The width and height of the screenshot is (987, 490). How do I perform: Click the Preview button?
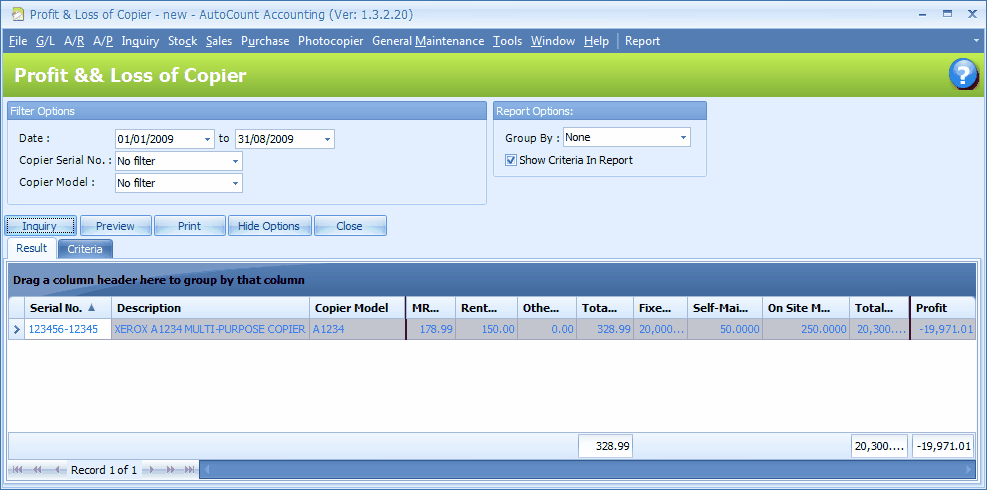pos(115,226)
